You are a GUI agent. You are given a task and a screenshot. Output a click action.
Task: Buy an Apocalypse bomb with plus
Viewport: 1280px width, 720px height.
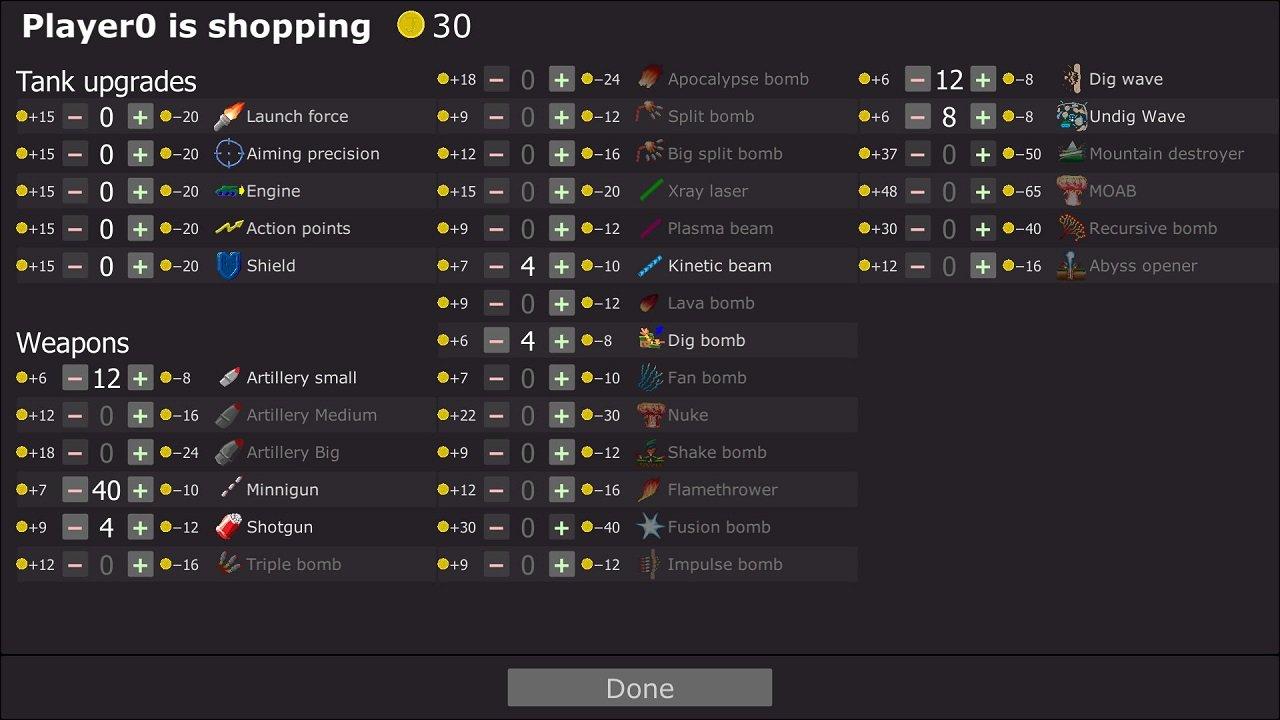[x=562, y=79]
